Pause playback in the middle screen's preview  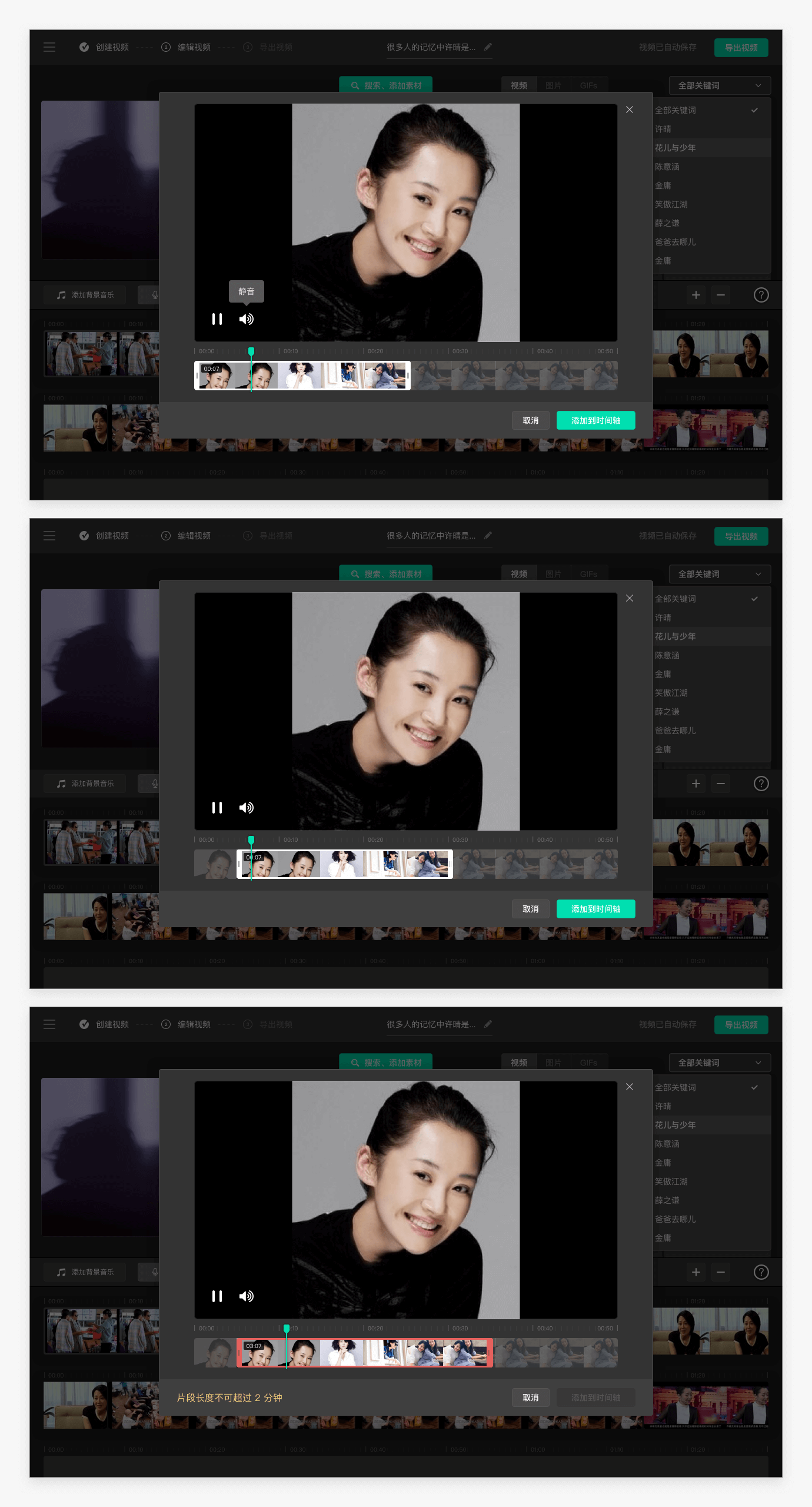pos(217,808)
